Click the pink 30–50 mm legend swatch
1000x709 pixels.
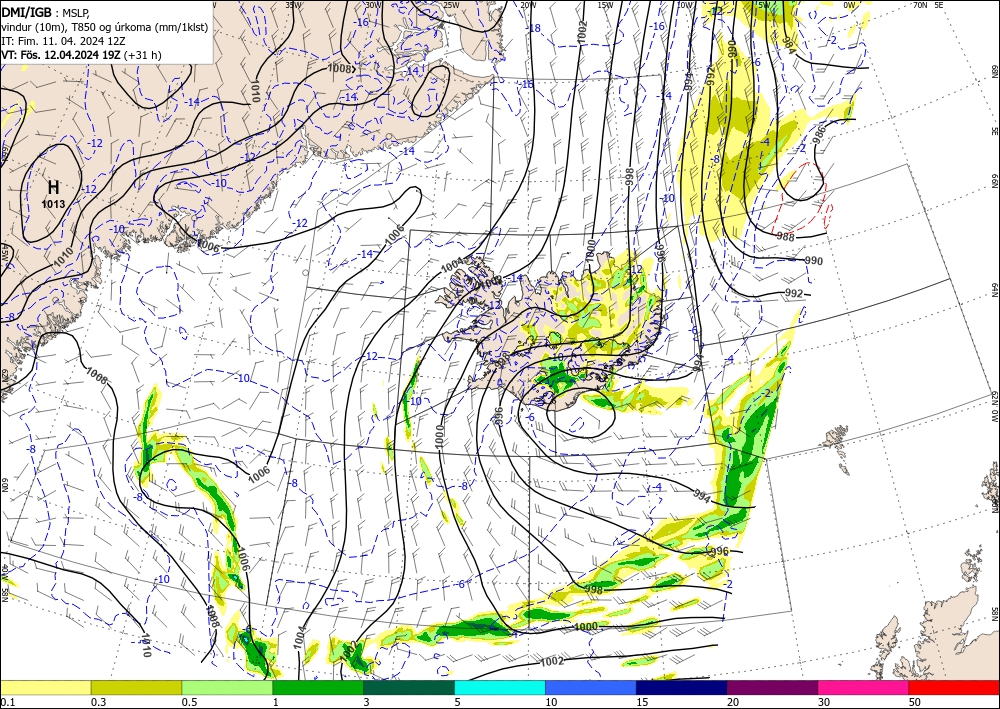click(864, 687)
